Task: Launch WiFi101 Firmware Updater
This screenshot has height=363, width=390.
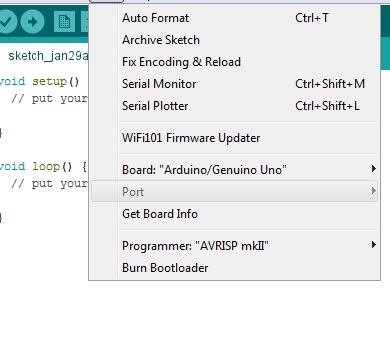Action: click(235, 138)
